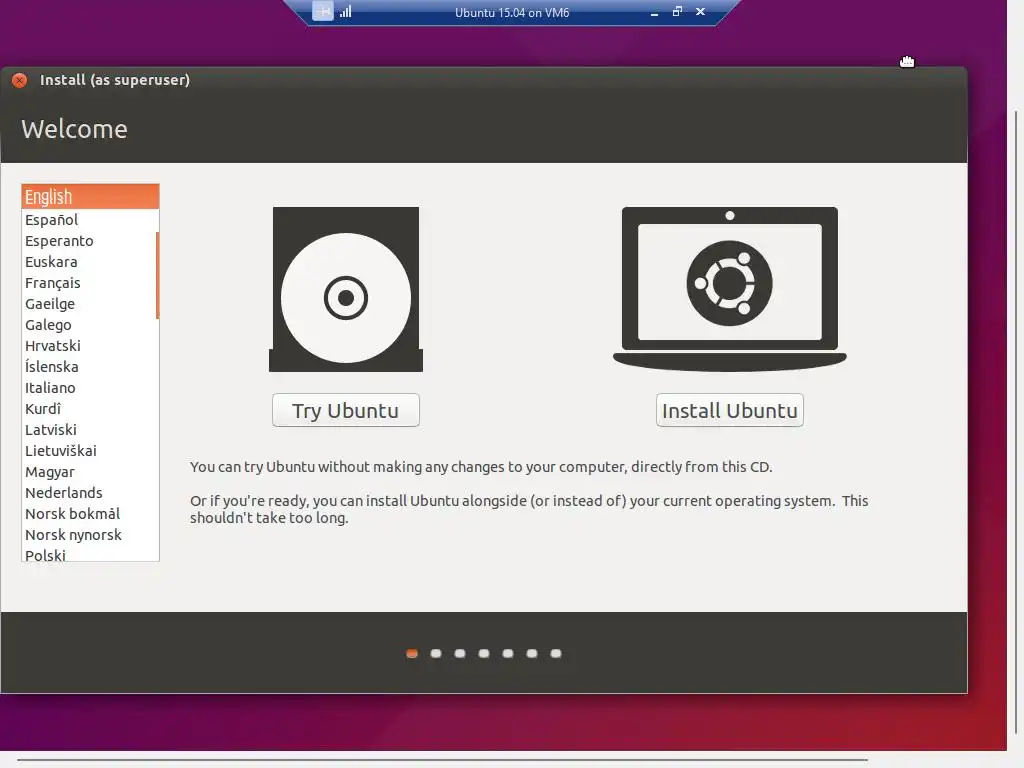Select Español language
The width and height of the screenshot is (1024, 768).
(90, 219)
